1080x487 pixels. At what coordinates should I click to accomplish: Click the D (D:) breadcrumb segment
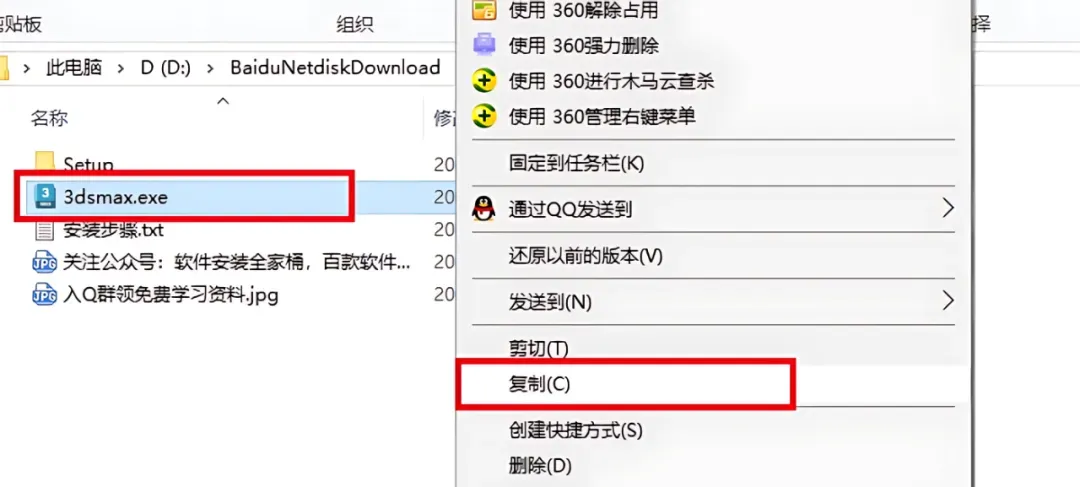(165, 68)
